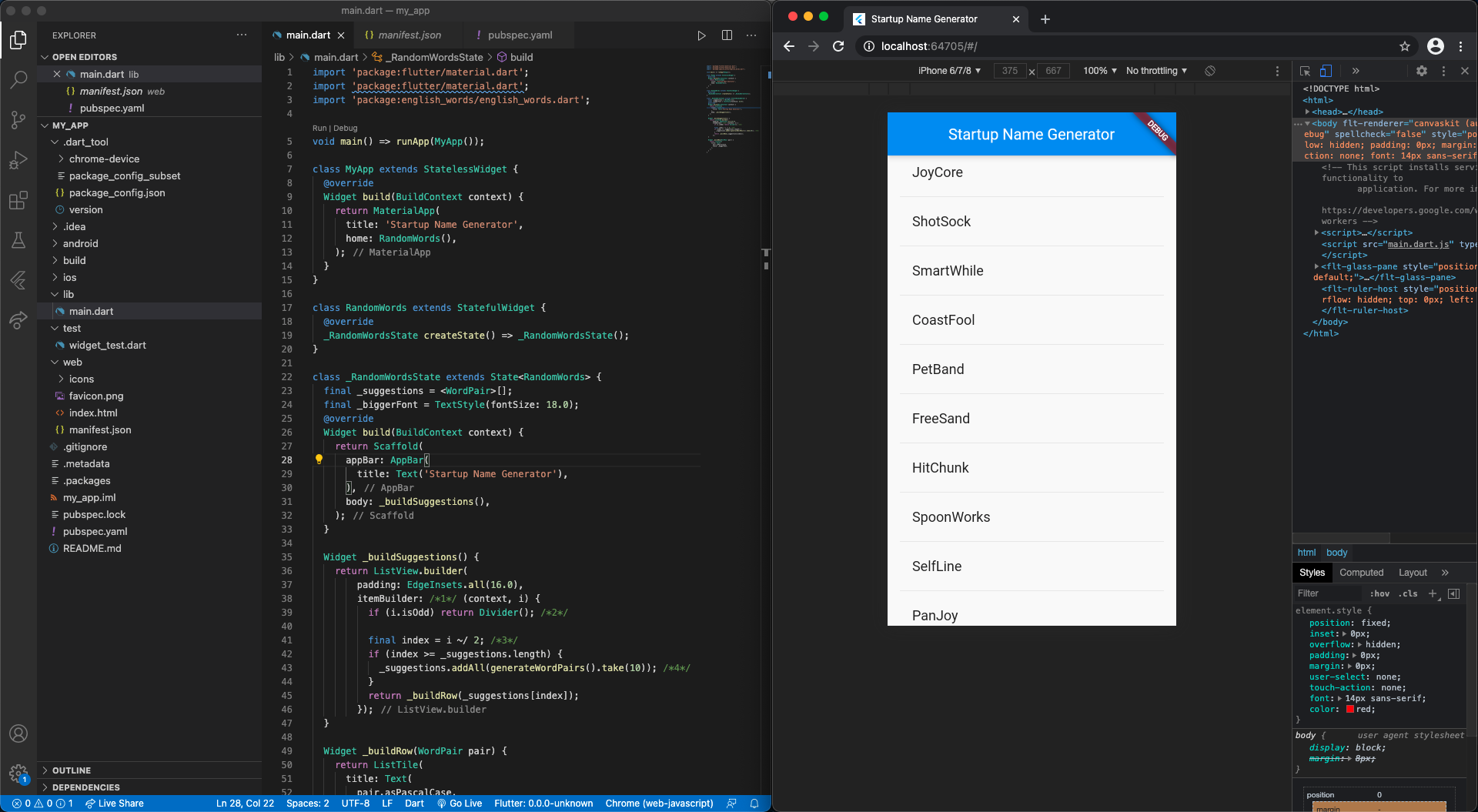Open a new Chrome tab
The height and width of the screenshot is (812, 1478).
tap(1045, 19)
